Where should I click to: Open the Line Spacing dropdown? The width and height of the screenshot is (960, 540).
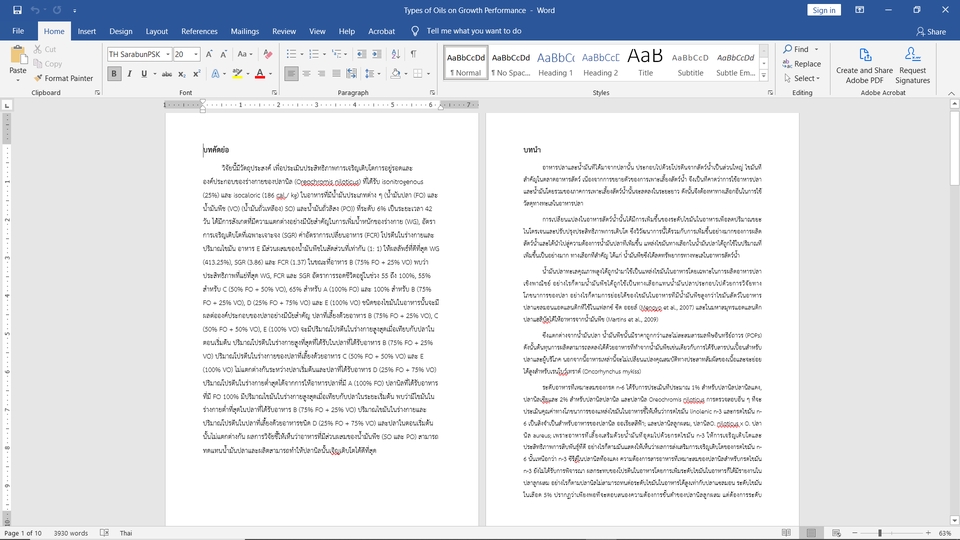[x=372, y=74]
